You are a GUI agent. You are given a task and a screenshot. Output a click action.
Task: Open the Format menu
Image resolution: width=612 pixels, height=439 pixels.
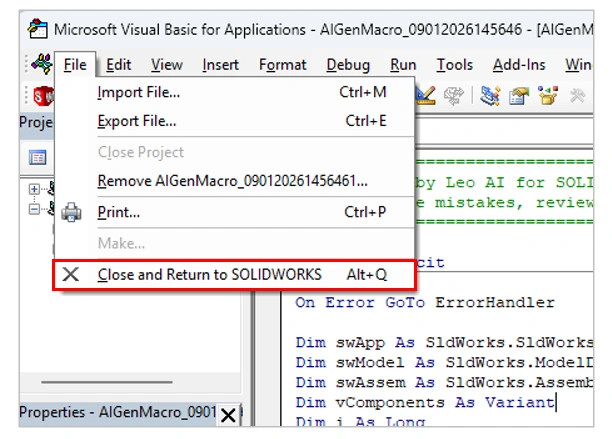283,64
